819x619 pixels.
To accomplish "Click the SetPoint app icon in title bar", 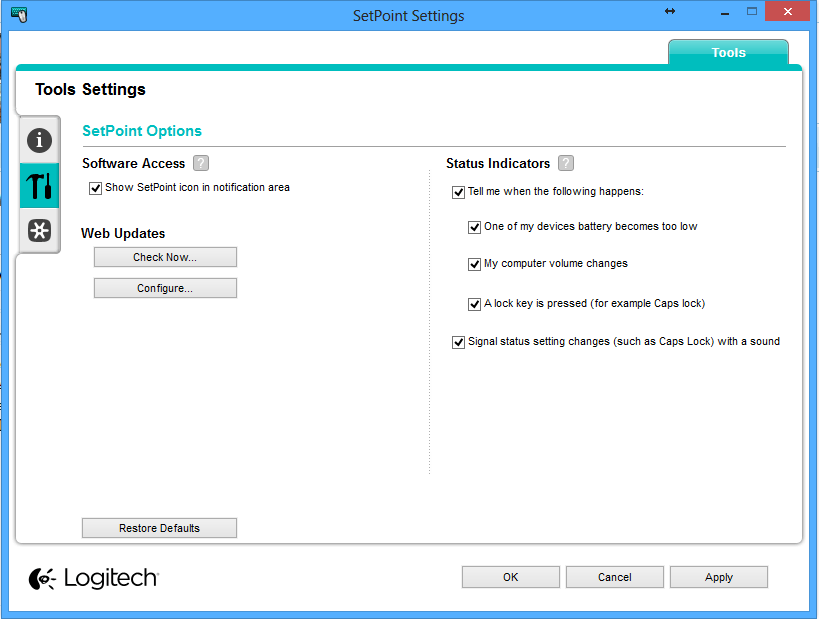I will pos(19,14).
